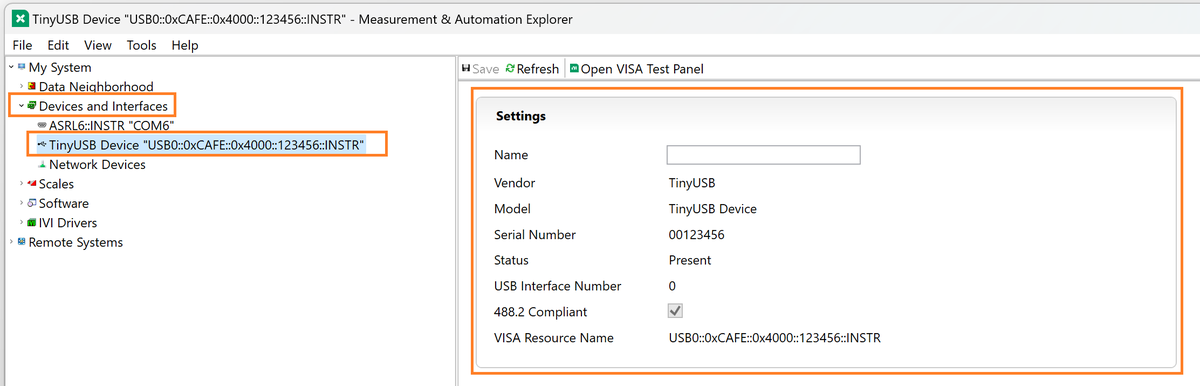
Task: Select Data Neighborhood in the tree
Action: [x=96, y=87]
